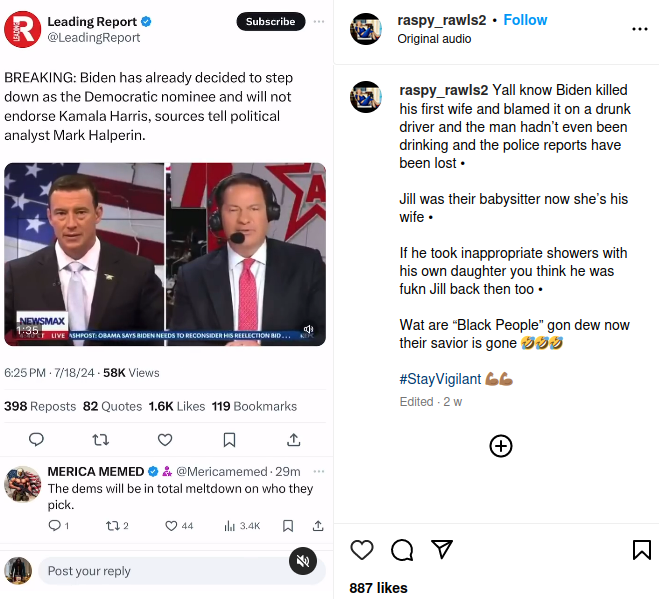
Task: Open the tweet's three-dot more menu
Action: [x=319, y=21]
